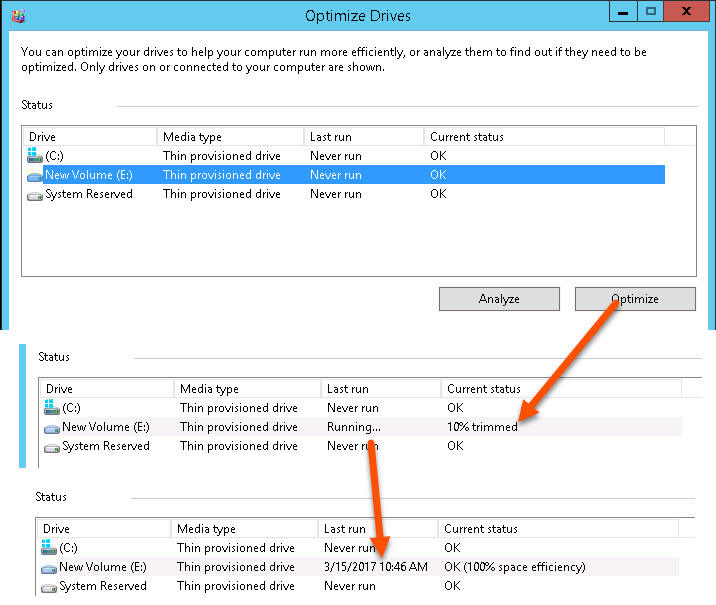716x605 pixels.
Task: Close the Optimize Drives window
Action: (686, 11)
